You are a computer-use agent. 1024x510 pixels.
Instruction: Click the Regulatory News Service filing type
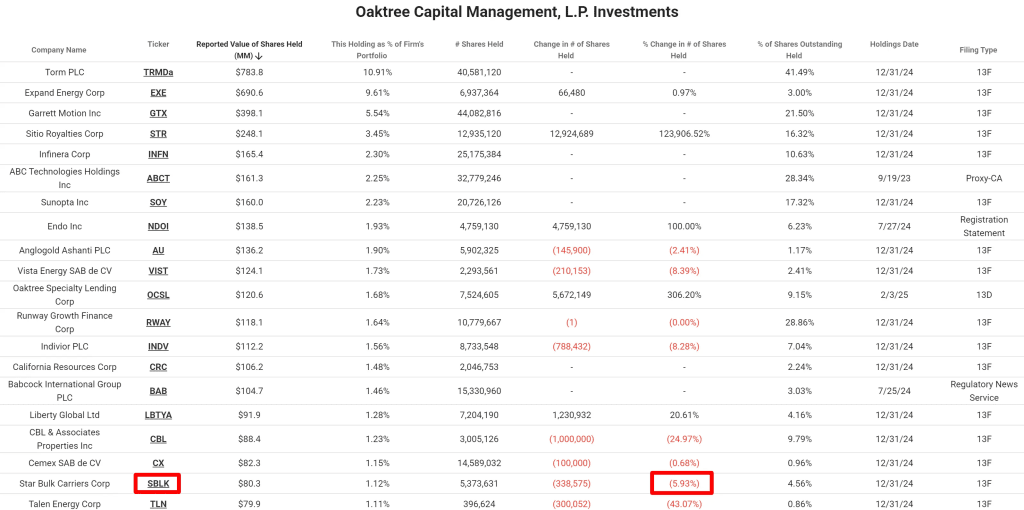pos(984,391)
